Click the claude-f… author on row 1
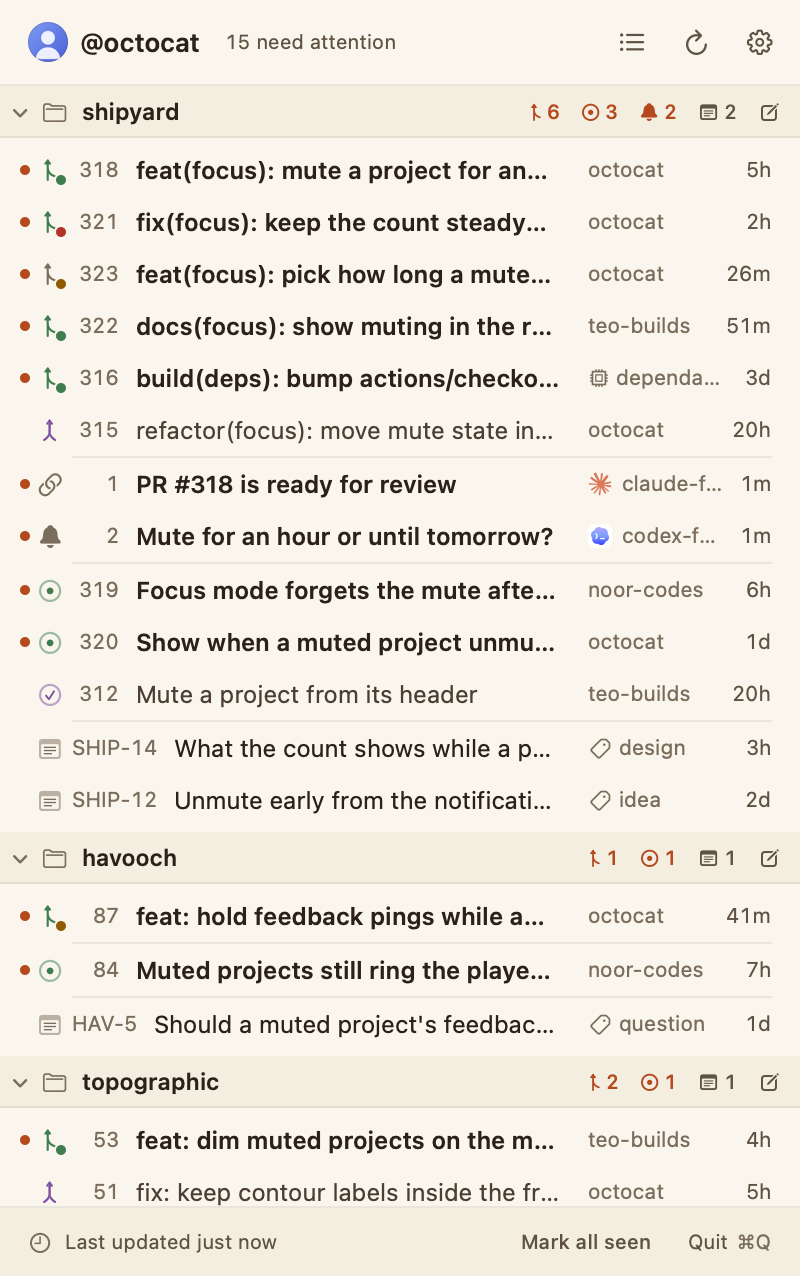Viewport: 800px width, 1276px height. tap(655, 485)
